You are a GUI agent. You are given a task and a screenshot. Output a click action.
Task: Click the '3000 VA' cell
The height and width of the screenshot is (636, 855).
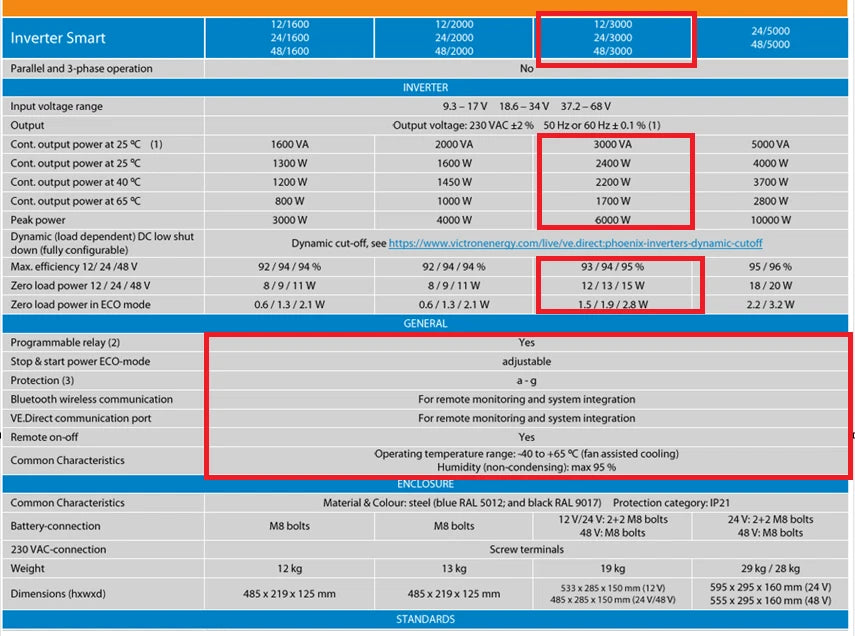(613, 144)
